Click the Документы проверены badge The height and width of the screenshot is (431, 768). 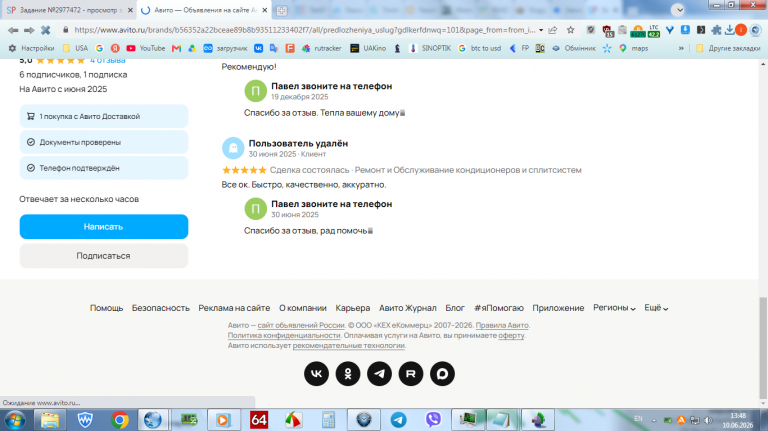click(104, 142)
